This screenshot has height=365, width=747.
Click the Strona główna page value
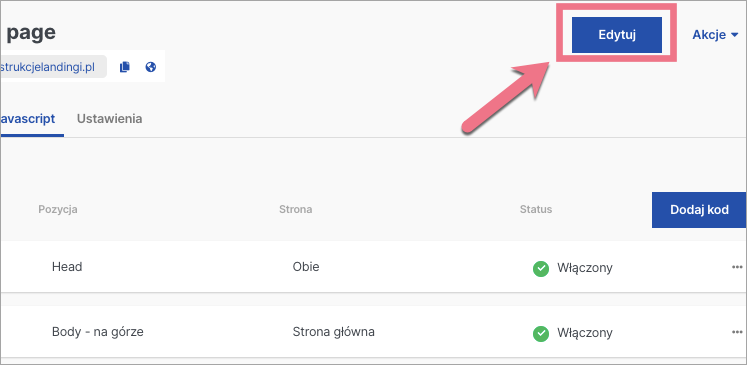click(333, 332)
